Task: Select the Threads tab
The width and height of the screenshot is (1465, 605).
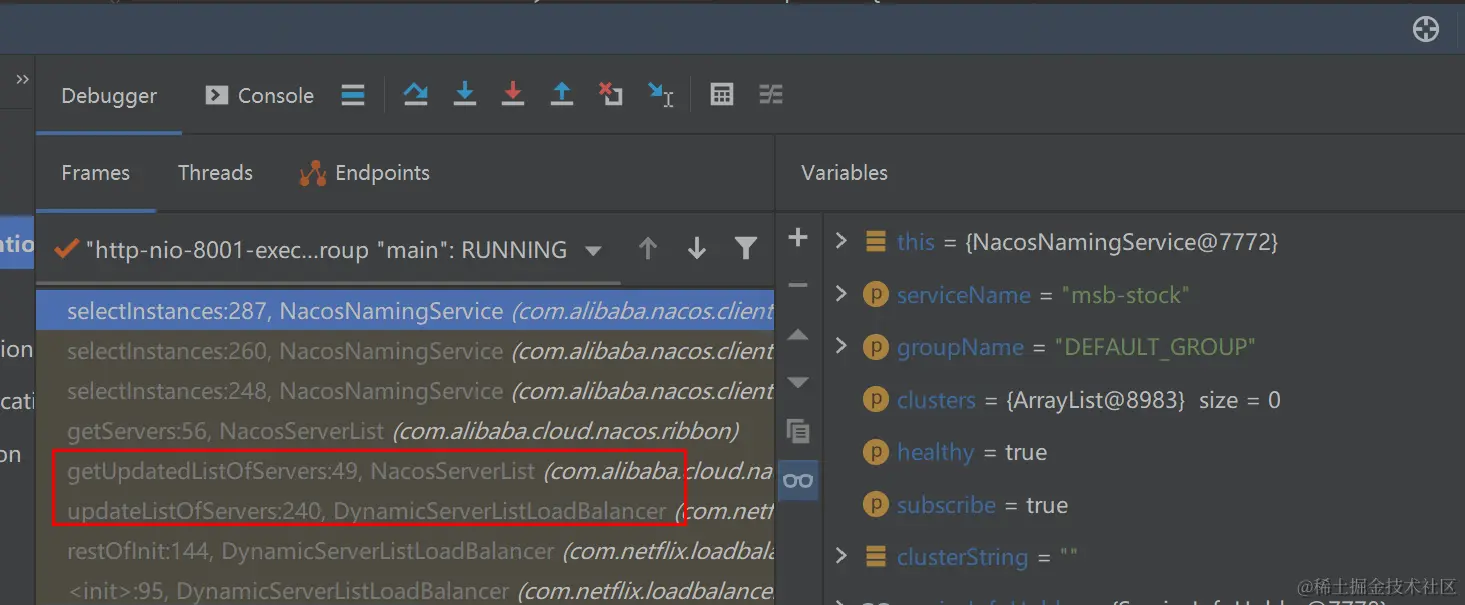Action: tap(215, 173)
